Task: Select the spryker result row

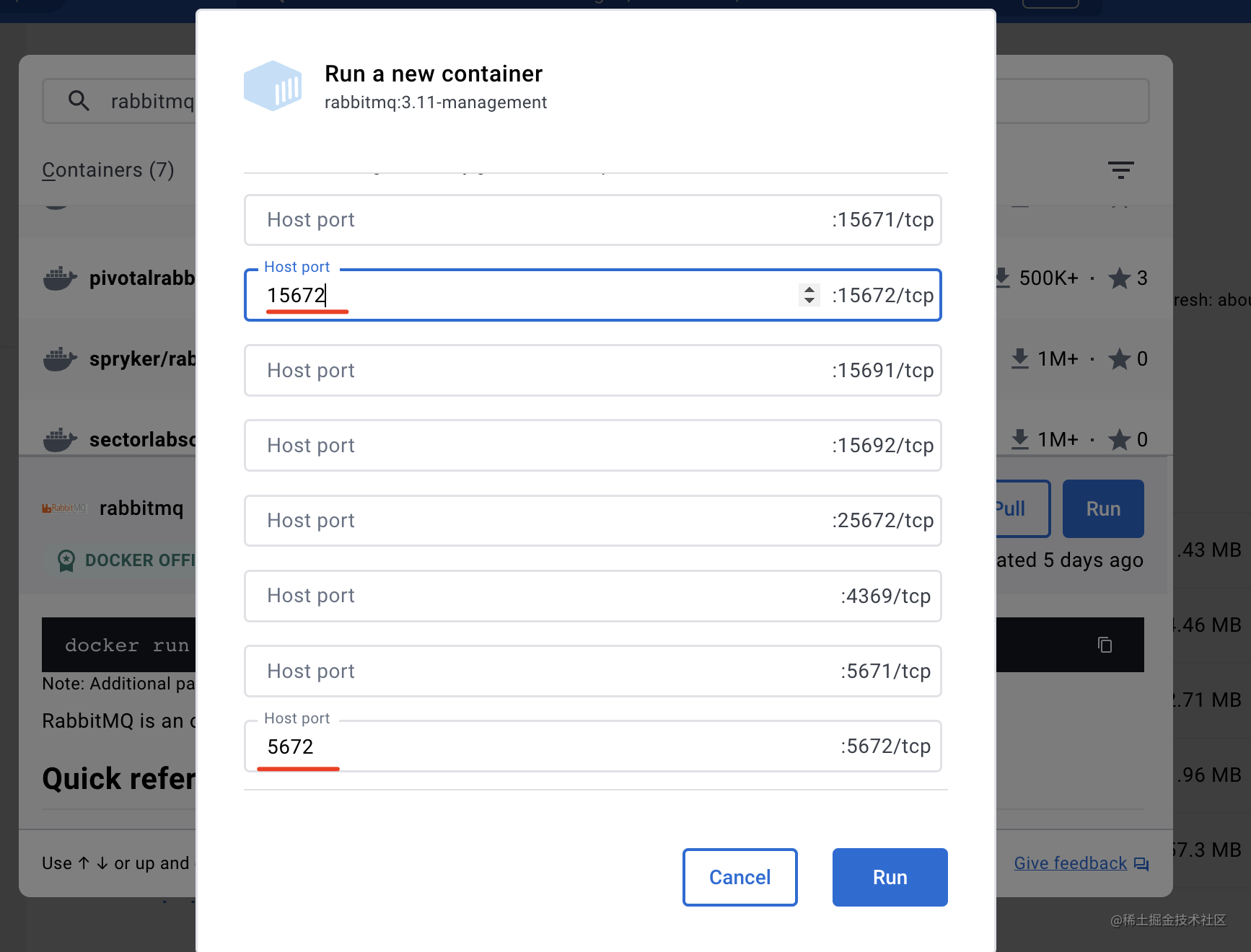Action: pos(115,359)
